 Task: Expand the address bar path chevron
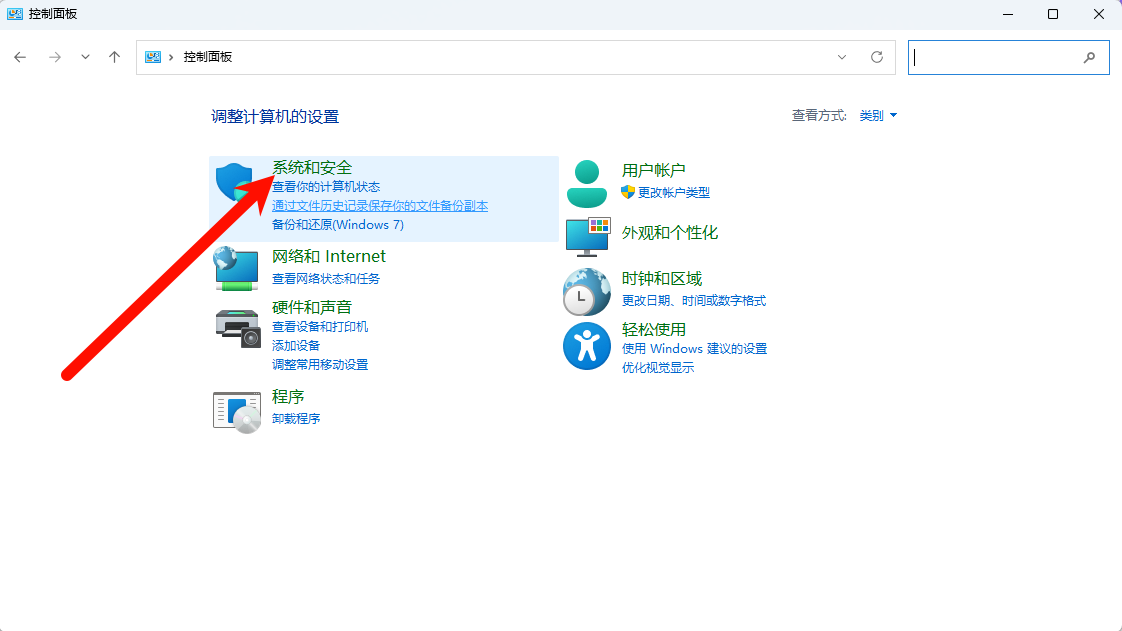click(x=171, y=57)
